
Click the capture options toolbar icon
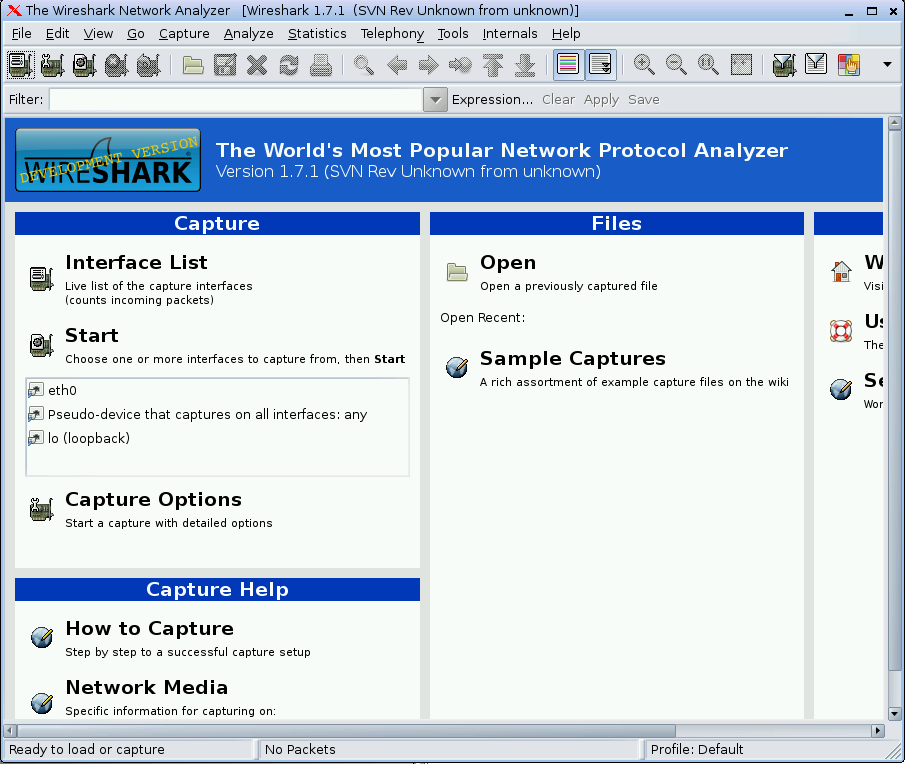(x=53, y=65)
